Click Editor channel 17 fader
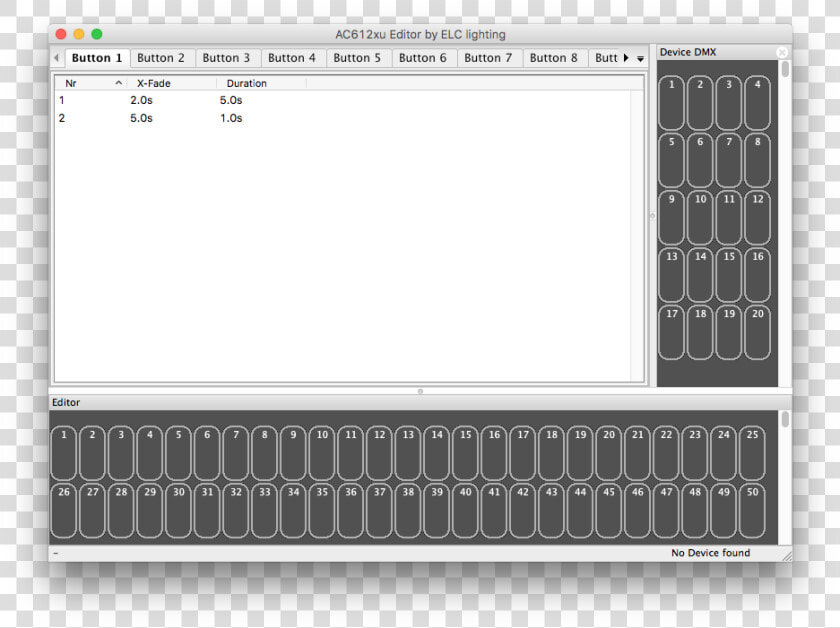The height and width of the screenshot is (628, 840). (x=523, y=453)
